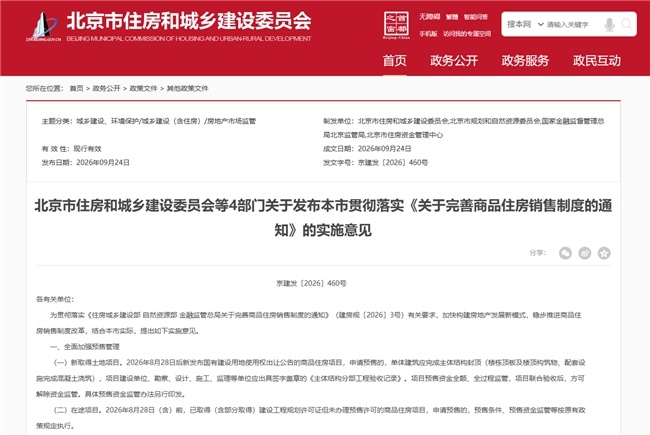
Task: Open the 政民互动 navigation tab
Action: [597, 61]
